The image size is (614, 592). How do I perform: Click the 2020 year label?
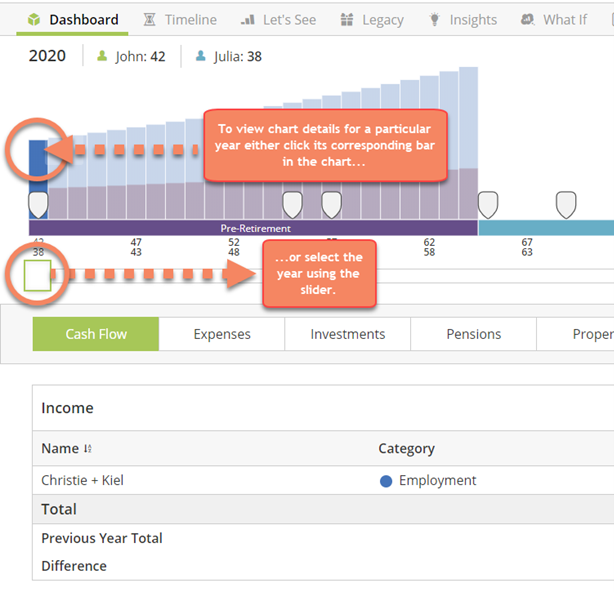click(47, 56)
